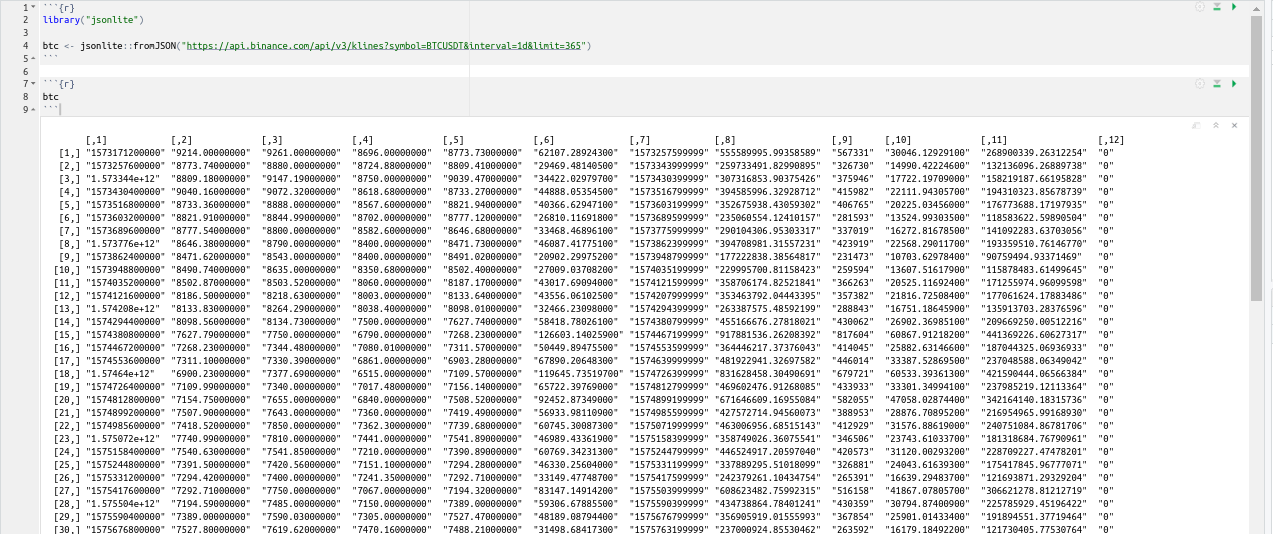Click row label [15,] in the output
This screenshot has width=1273, height=534.
point(66,334)
